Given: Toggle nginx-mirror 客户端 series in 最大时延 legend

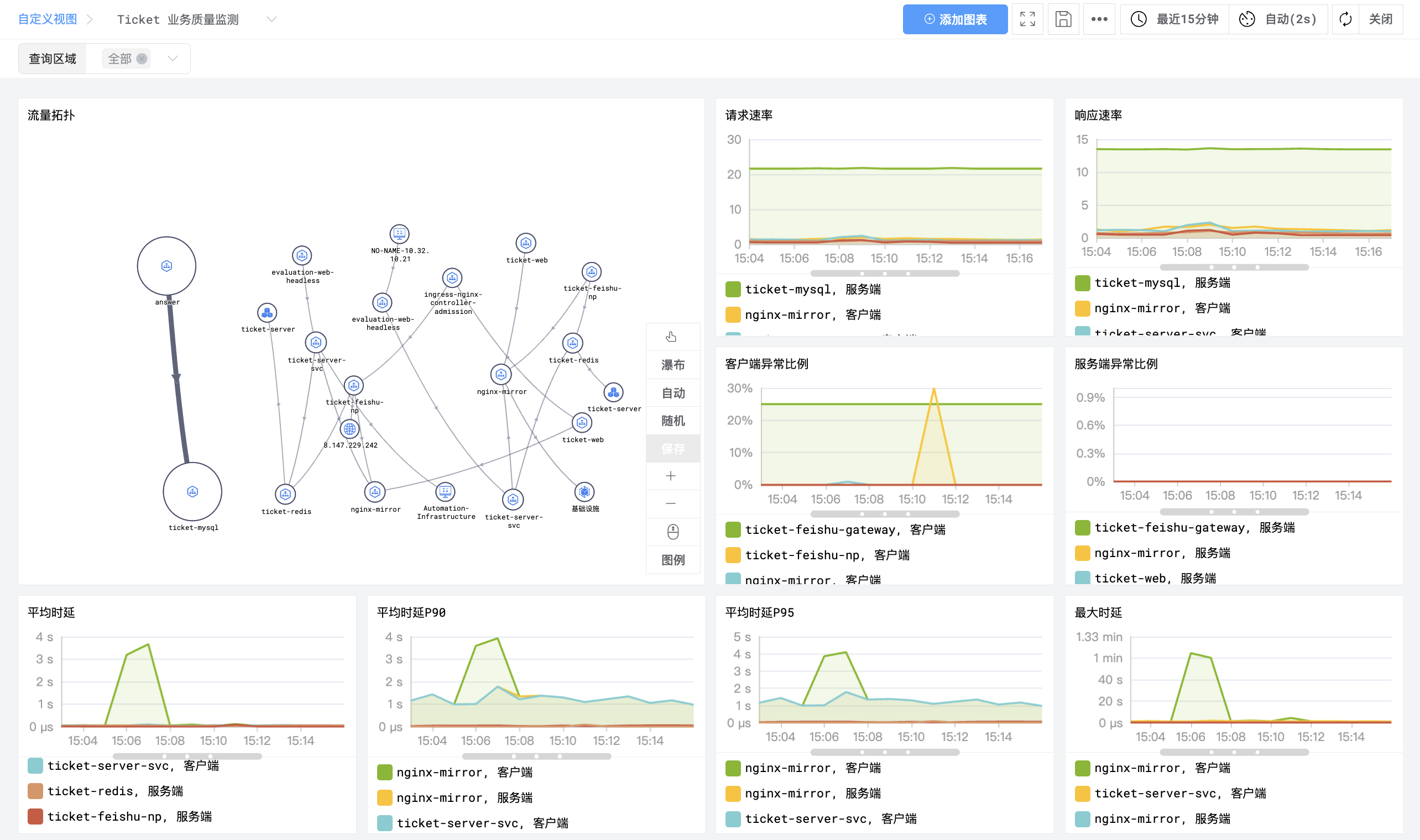Looking at the screenshot, I should pos(1162,768).
